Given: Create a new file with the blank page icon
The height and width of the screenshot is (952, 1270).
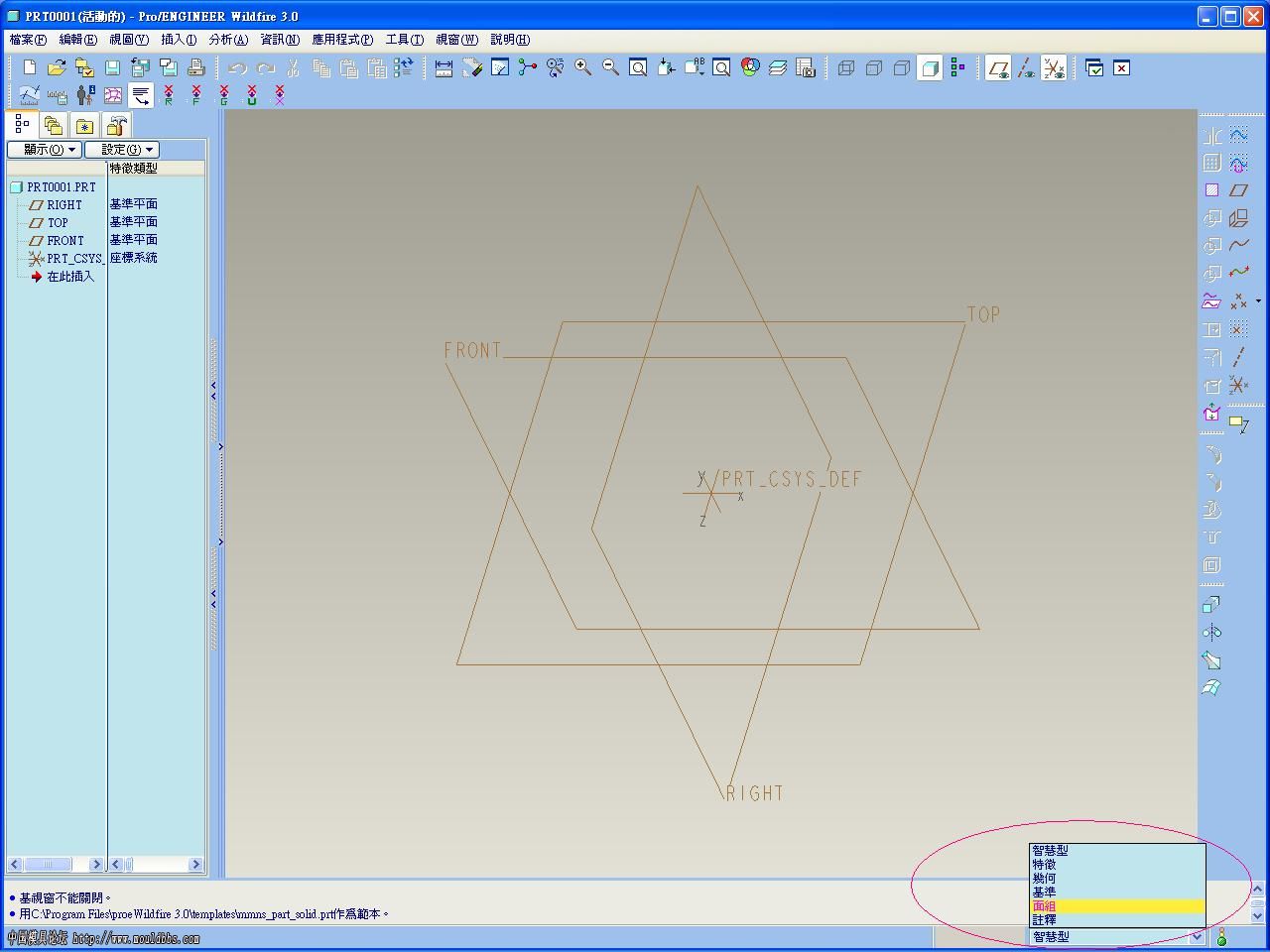Looking at the screenshot, I should 30,67.
